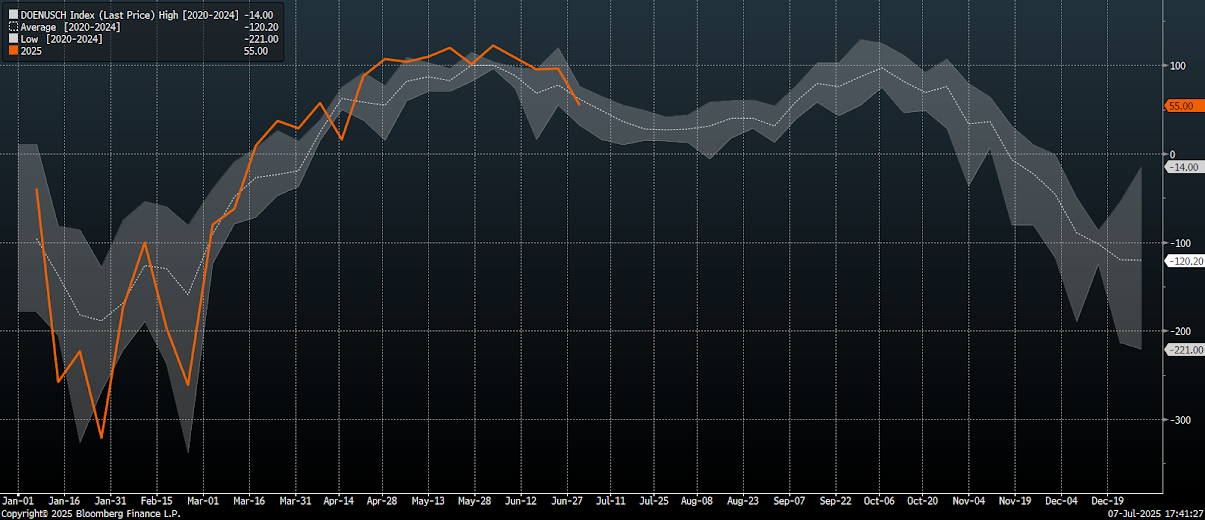Click the Nov-19 date label
Image resolution: width=1205 pixels, height=520 pixels.
click(1014, 500)
